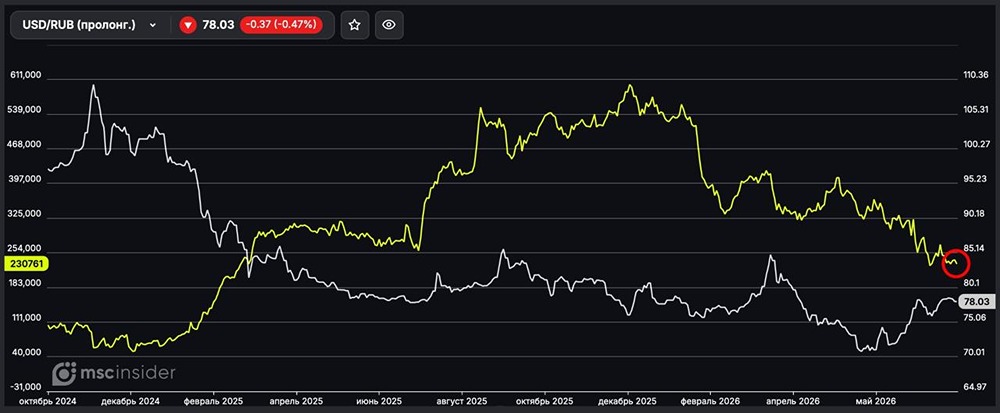Click the июнь 2025 date label
This screenshot has height=413, width=1000.
click(x=379, y=402)
